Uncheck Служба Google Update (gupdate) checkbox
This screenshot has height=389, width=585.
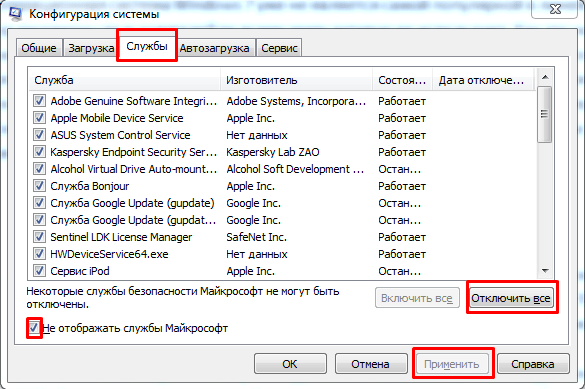[x=39, y=203]
